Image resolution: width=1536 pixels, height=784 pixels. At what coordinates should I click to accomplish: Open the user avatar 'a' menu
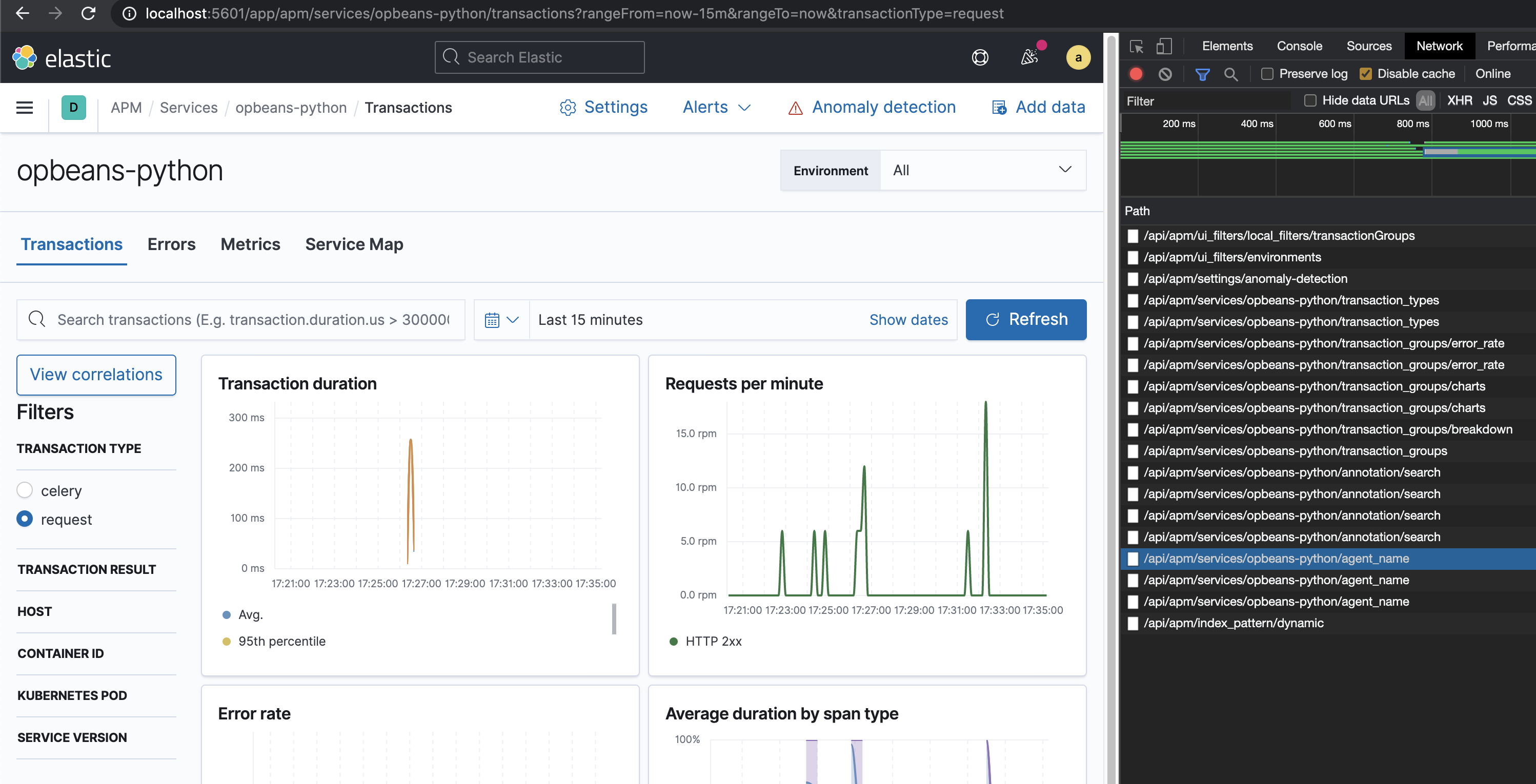coord(1078,57)
